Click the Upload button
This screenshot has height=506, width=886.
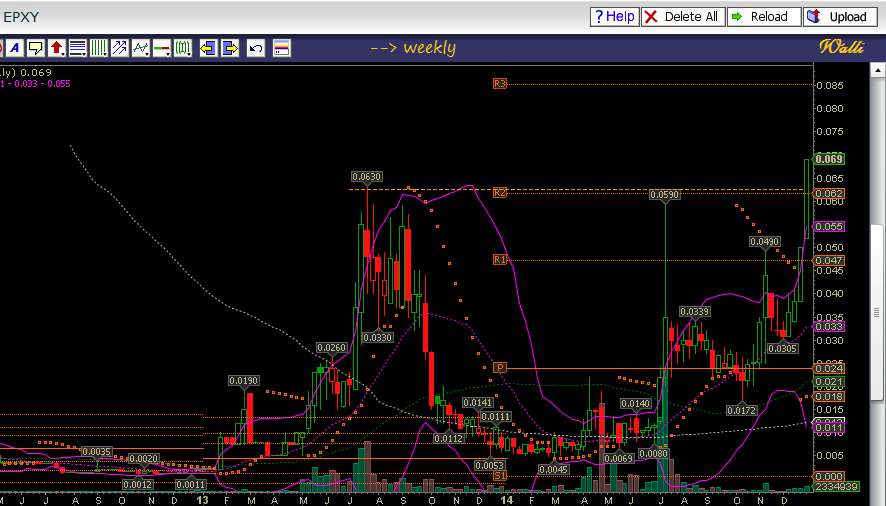(x=840, y=16)
